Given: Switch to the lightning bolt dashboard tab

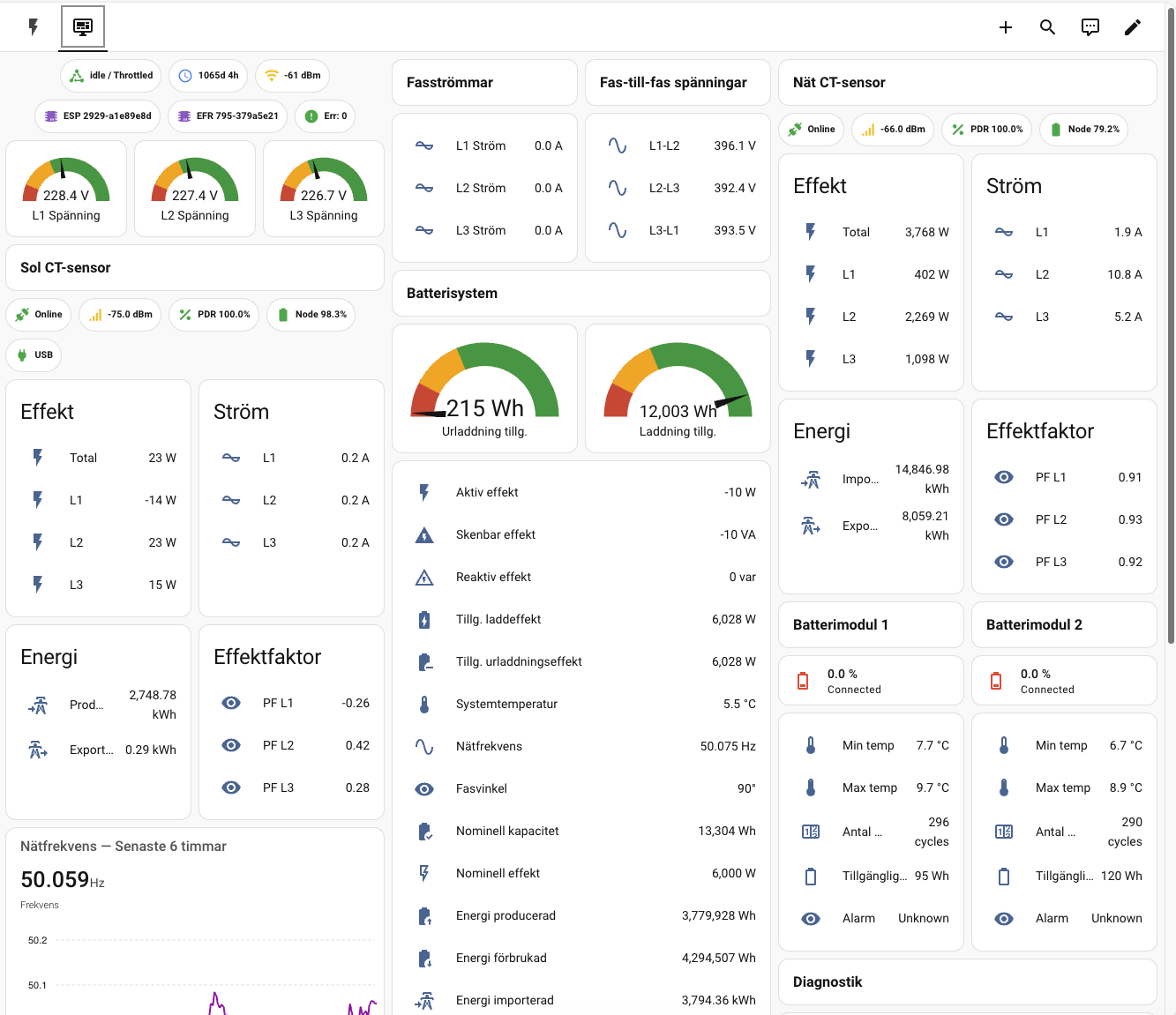Looking at the screenshot, I should click(x=34, y=26).
